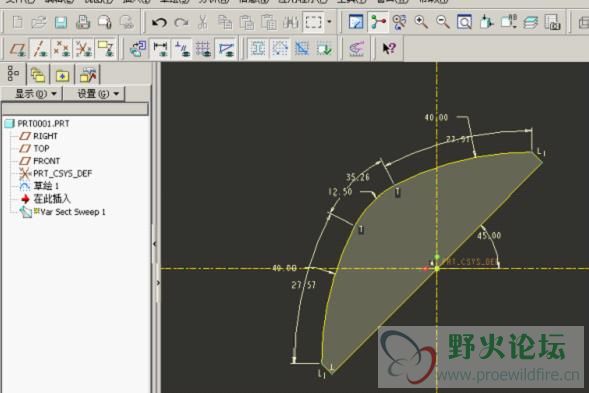Open the What's This help cursor
Viewport: 589px width, 393px height.
tap(389, 48)
